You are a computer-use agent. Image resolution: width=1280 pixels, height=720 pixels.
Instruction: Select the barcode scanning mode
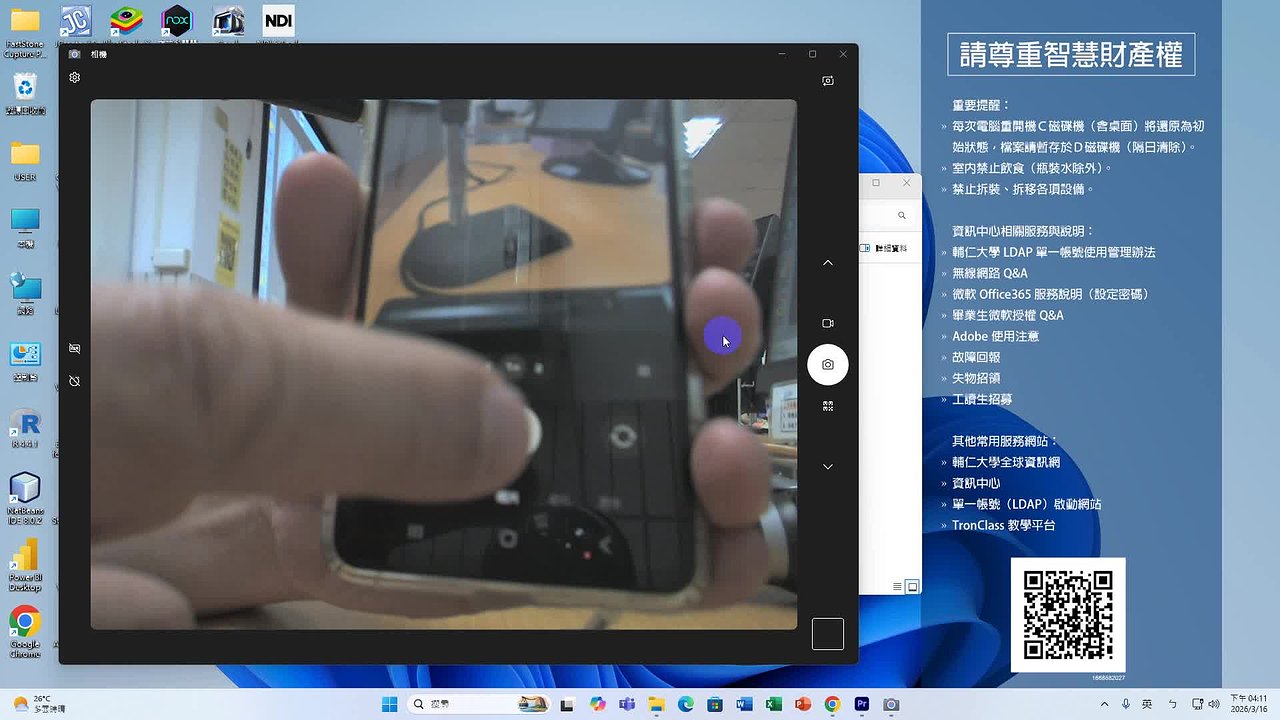pos(828,405)
